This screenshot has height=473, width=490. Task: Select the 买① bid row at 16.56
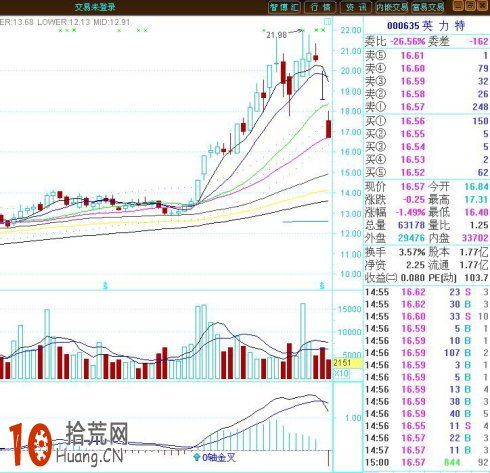pos(427,121)
